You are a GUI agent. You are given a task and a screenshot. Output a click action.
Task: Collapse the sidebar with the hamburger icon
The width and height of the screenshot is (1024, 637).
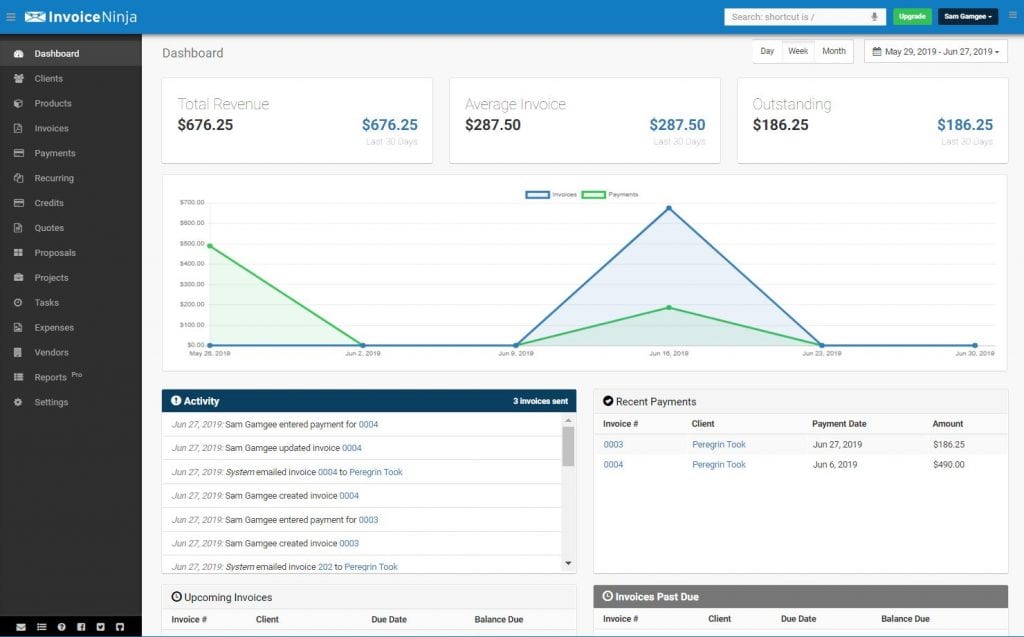coord(11,16)
